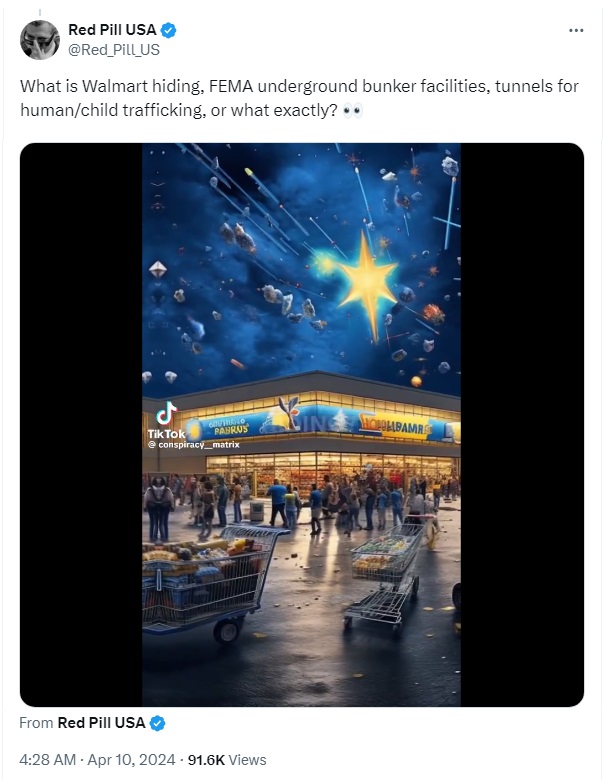Screen dimensions: 603x784
Task: Open the @Red_Pill_US handle link
Action: click(x=114, y=50)
